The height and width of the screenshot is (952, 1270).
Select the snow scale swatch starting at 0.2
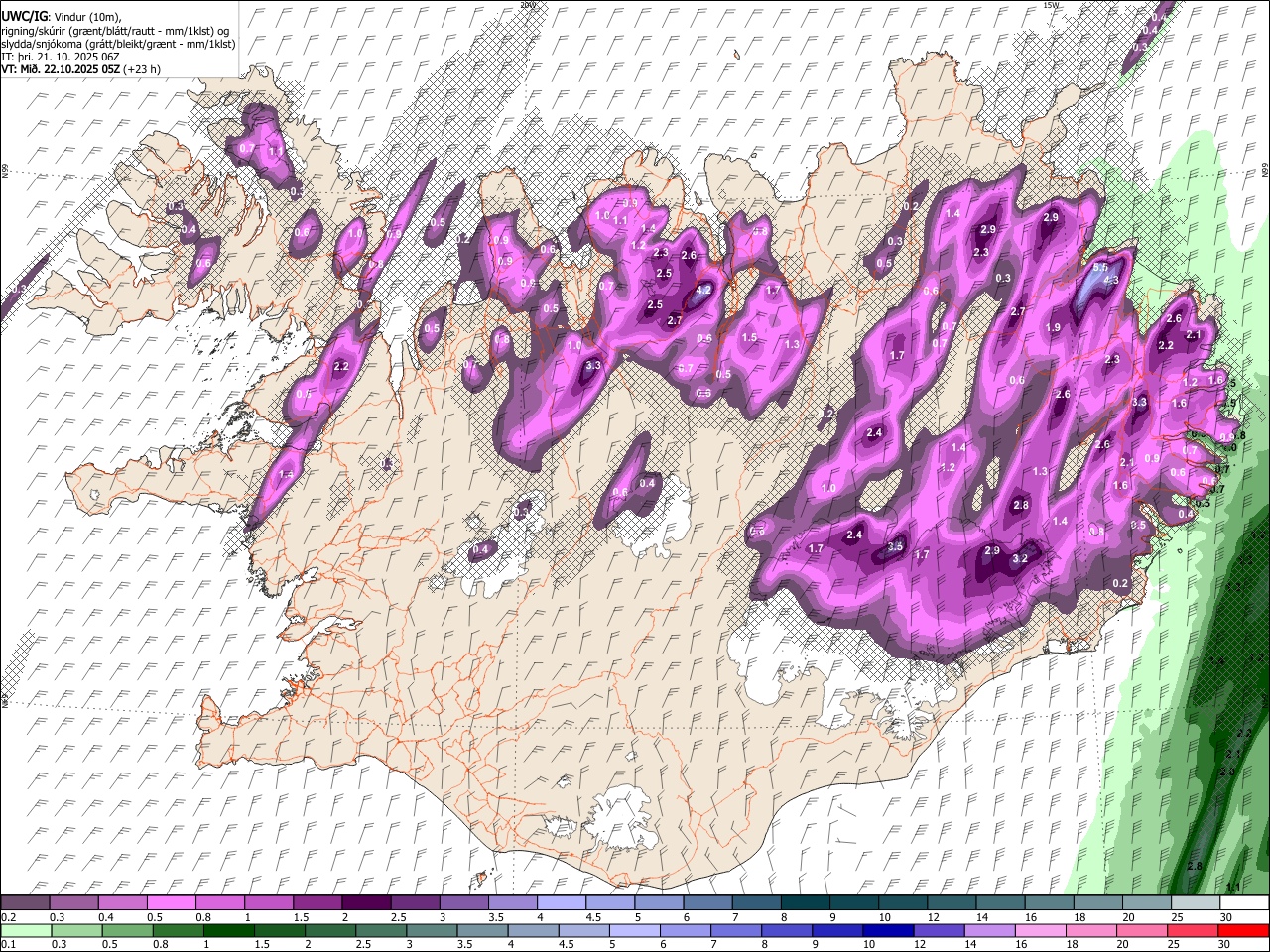coord(25,902)
